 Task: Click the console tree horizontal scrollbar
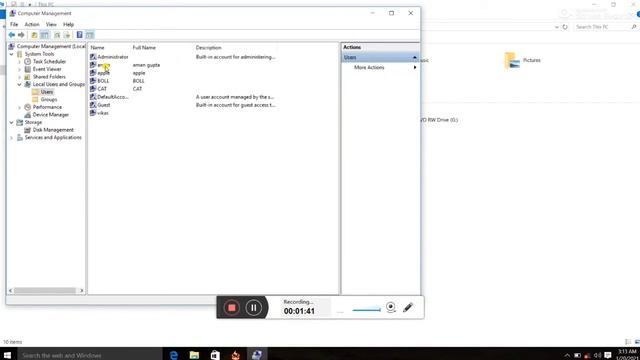coord(46,291)
